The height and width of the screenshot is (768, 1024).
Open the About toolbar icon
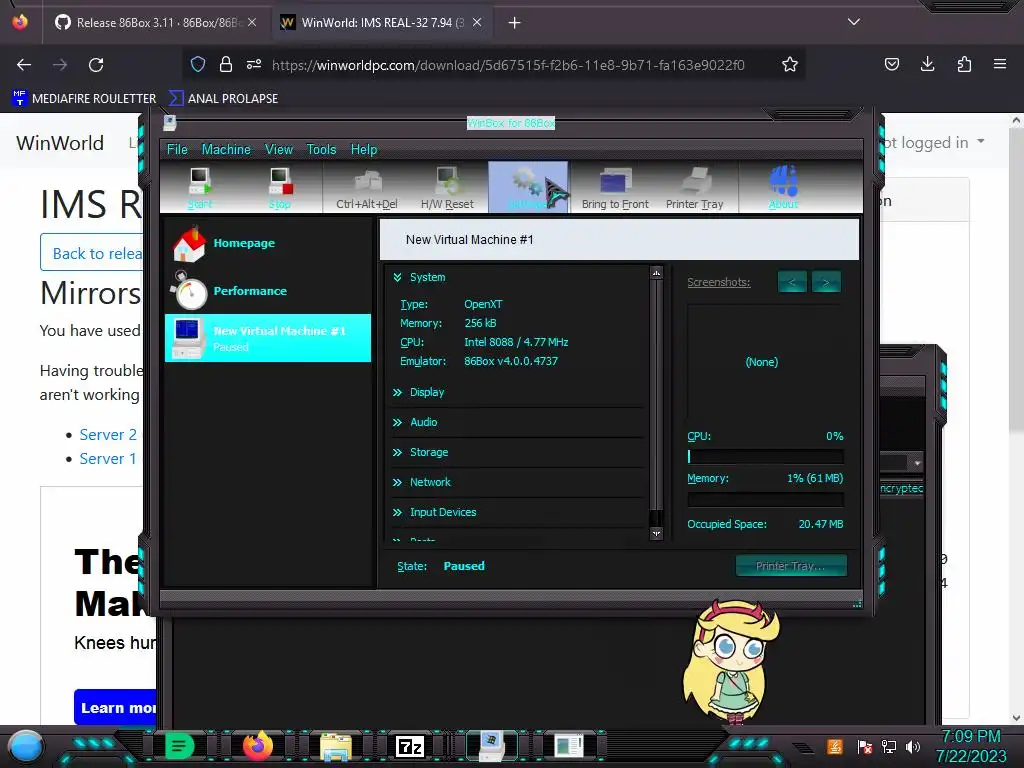coord(783,187)
